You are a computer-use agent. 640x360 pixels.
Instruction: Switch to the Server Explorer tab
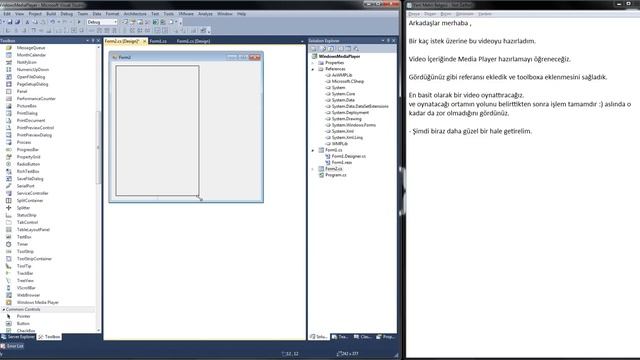[x=18, y=337]
